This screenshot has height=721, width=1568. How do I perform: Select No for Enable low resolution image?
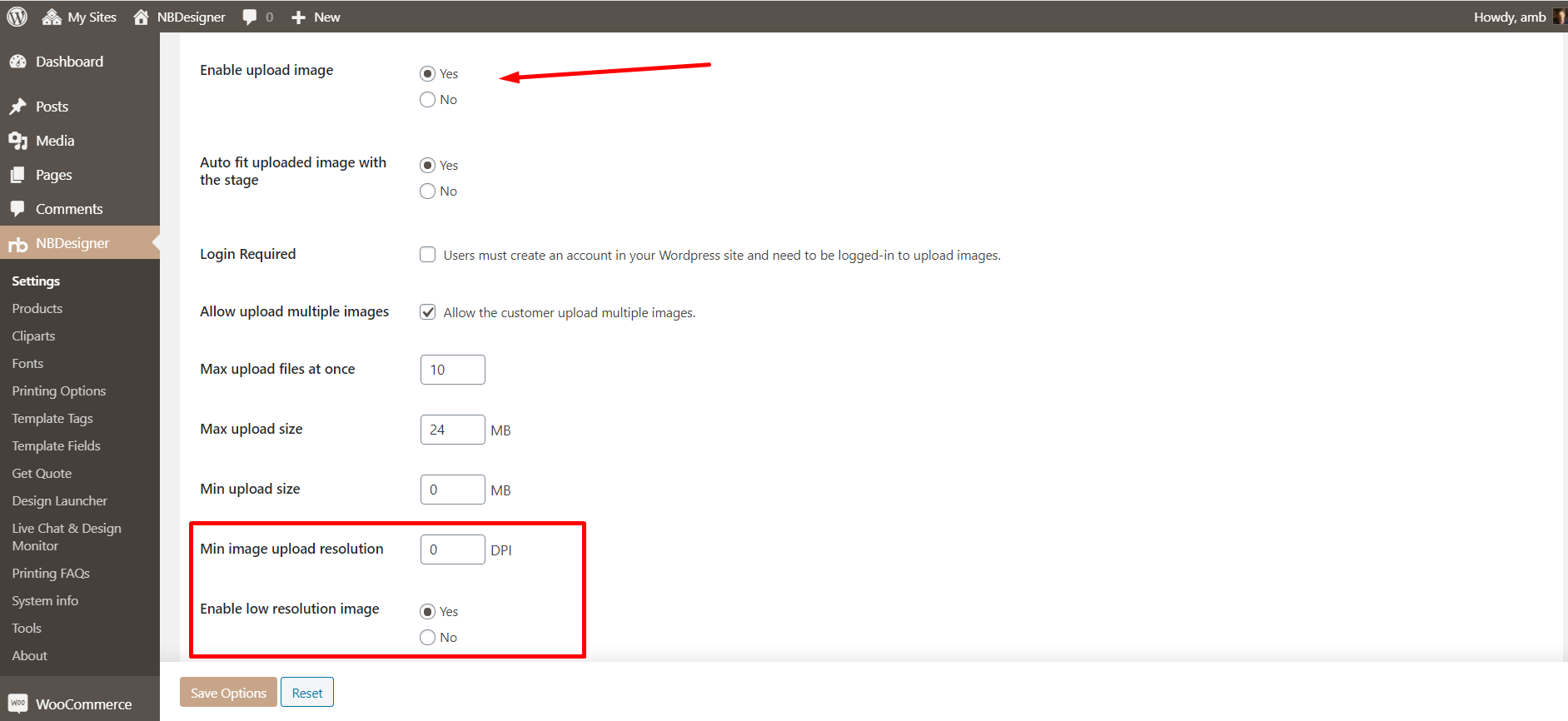427,637
